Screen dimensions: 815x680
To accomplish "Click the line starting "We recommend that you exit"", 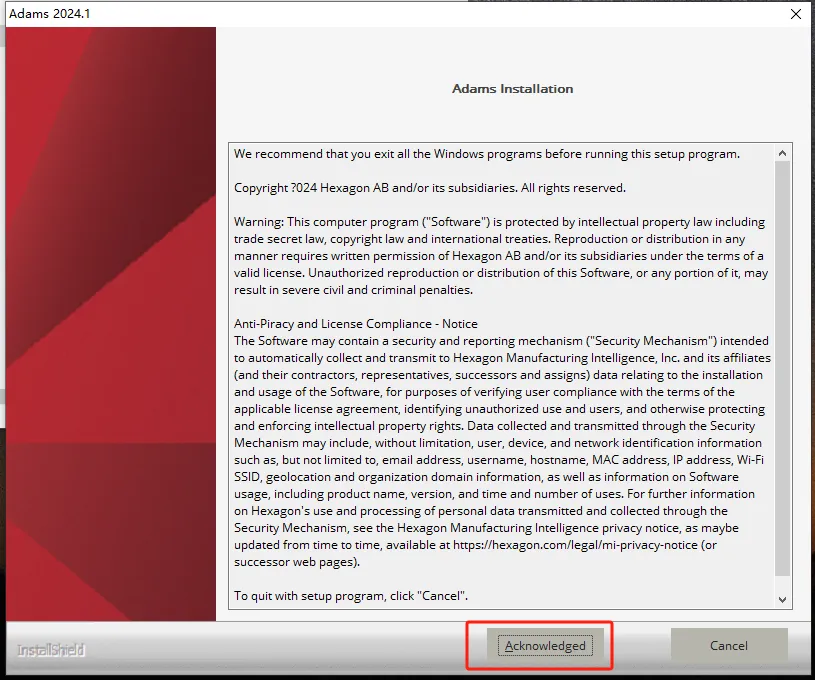I will click(487, 154).
